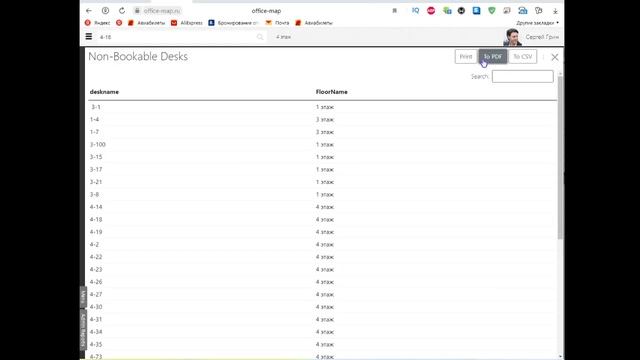This screenshot has width=640, height=360.
Task: Click the user avatar photo
Action: (512, 37)
